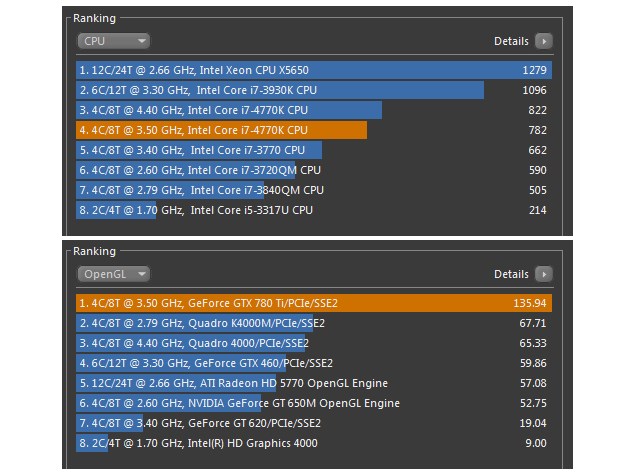The height and width of the screenshot is (475, 635).
Task: Select the ATI Radeon HD 5770 row
Action: (x=314, y=383)
